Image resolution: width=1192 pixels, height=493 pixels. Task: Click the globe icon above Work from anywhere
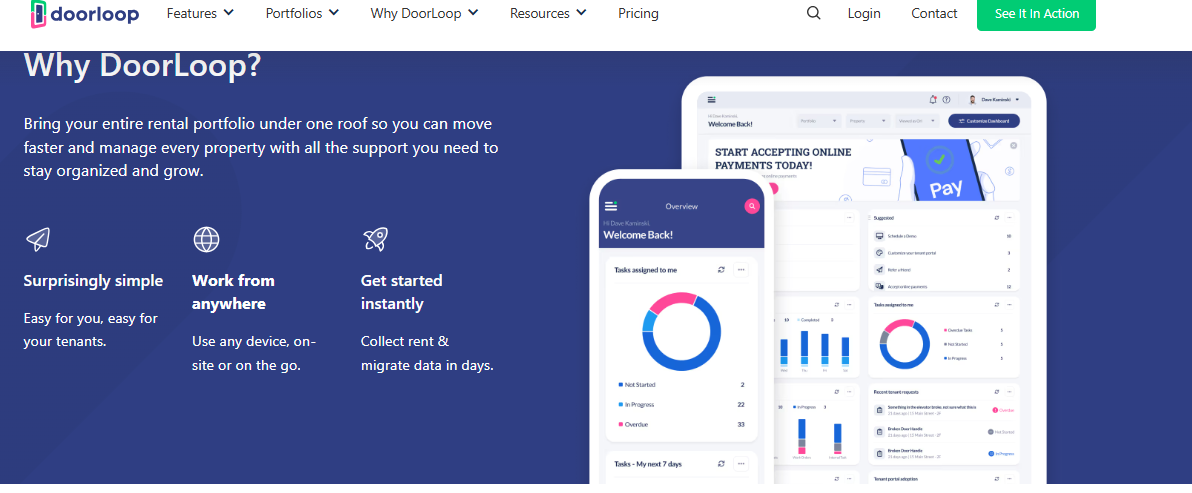pos(206,239)
